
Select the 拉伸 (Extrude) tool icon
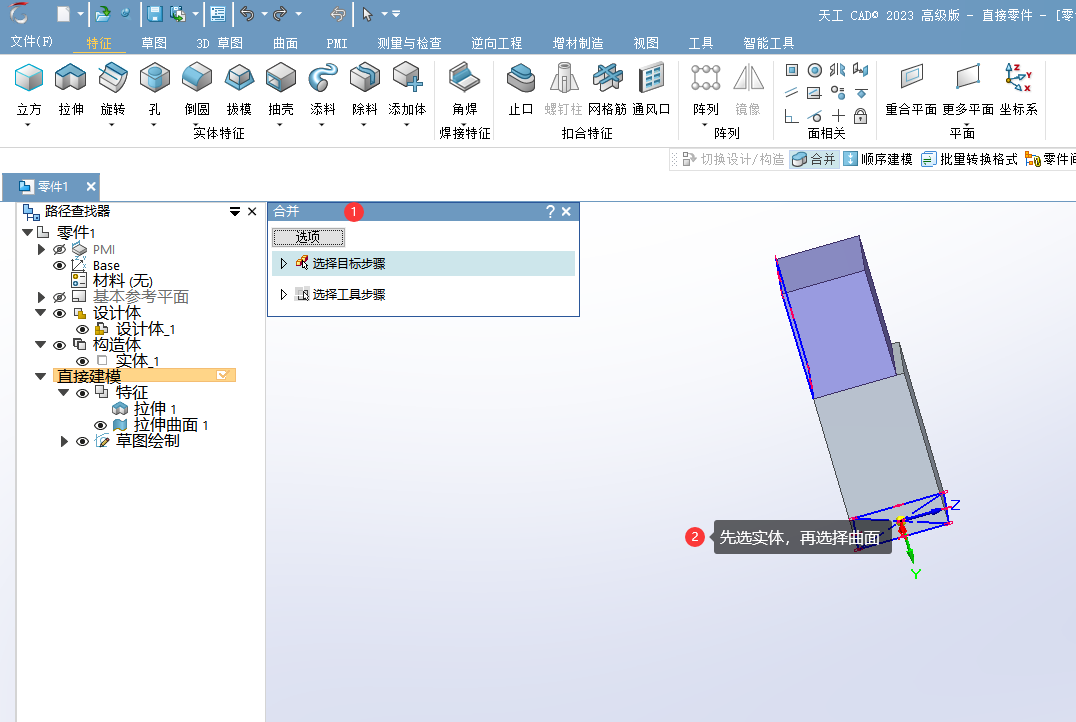70,78
